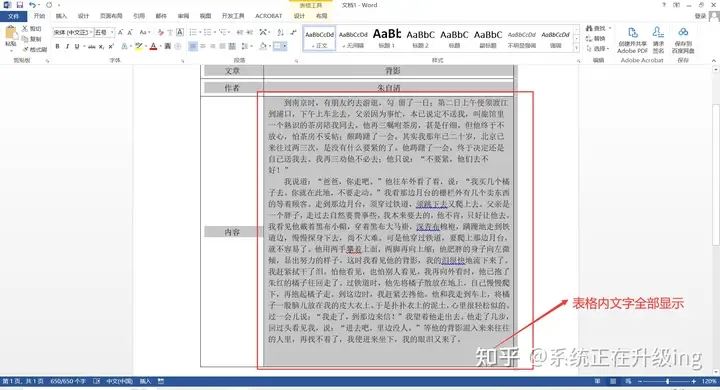Switch to the Developer (开发工具) tab
The width and height of the screenshot is (720, 390).
(233, 16)
